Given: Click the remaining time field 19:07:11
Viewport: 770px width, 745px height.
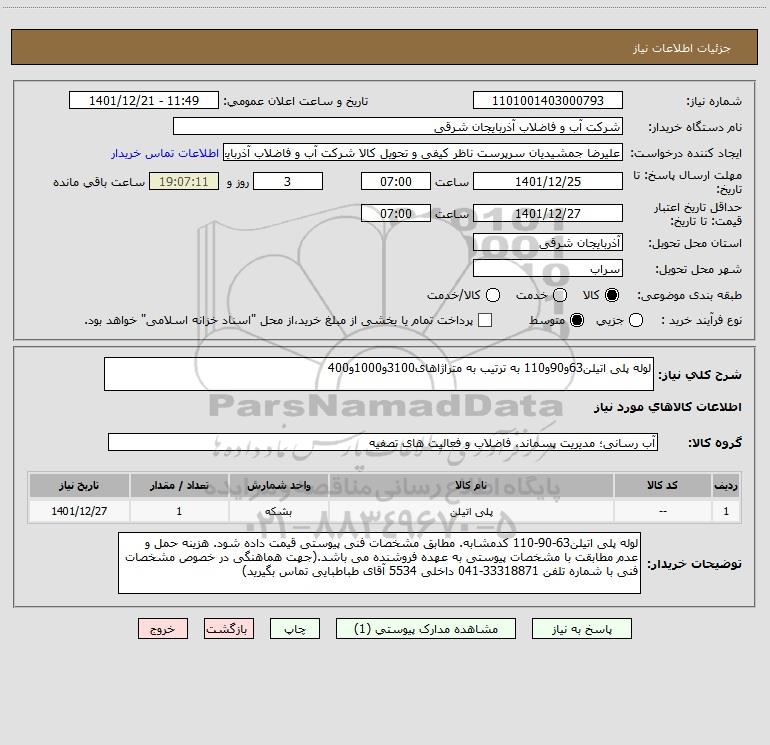Looking at the screenshot, I should click(x=184, y=181).
